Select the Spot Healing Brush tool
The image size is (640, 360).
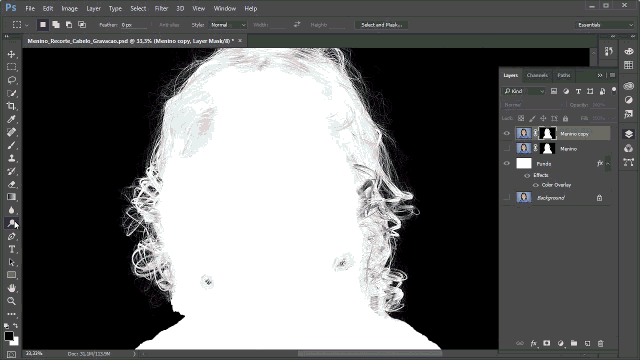pos(11,132)
